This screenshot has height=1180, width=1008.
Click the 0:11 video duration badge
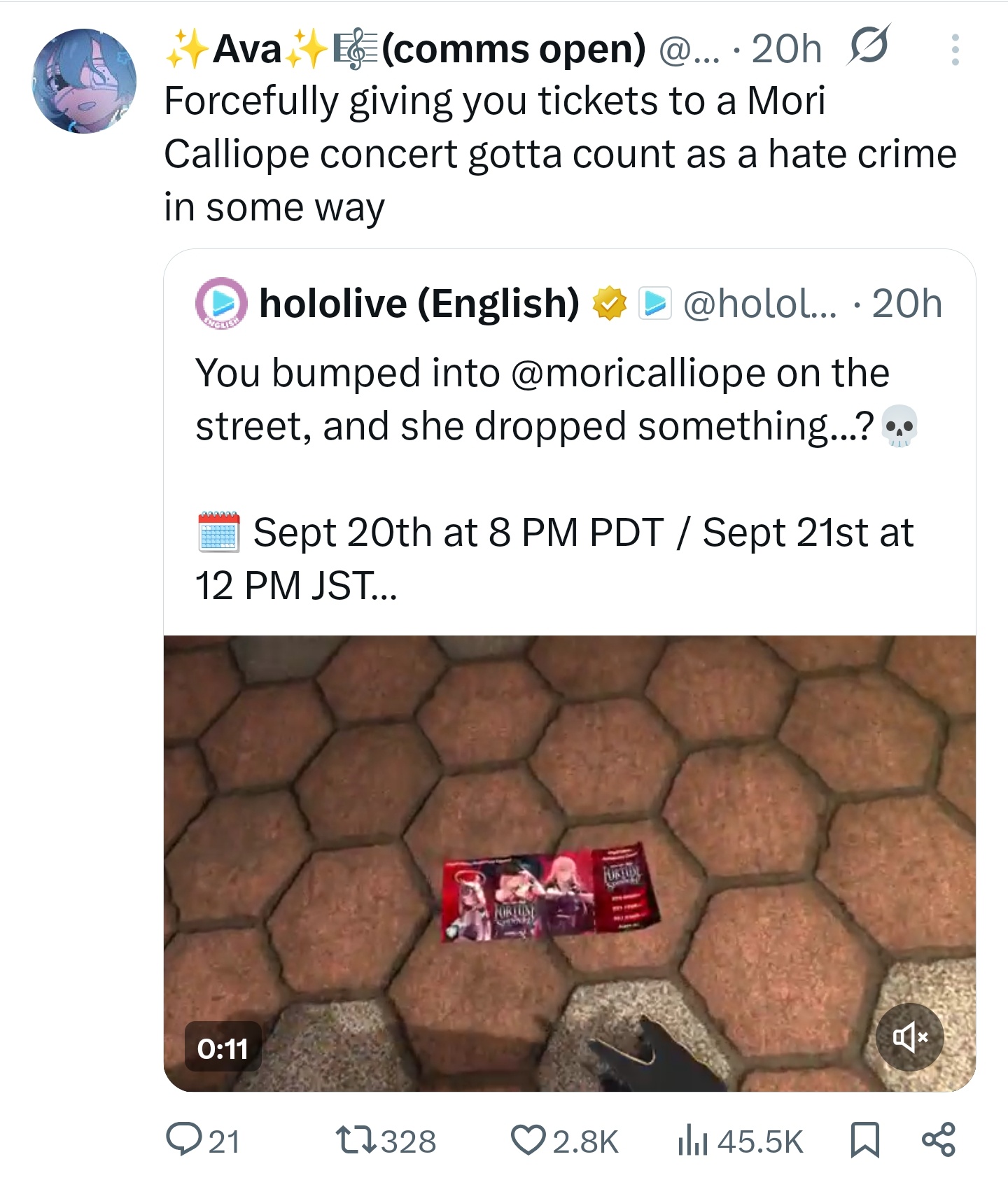[223, 1048]
